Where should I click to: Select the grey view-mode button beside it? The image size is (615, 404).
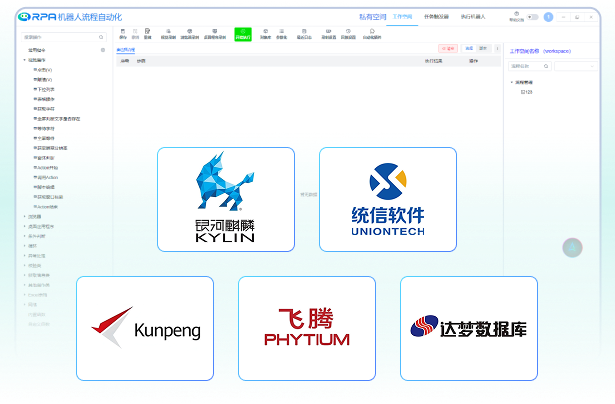click(483, 48)
